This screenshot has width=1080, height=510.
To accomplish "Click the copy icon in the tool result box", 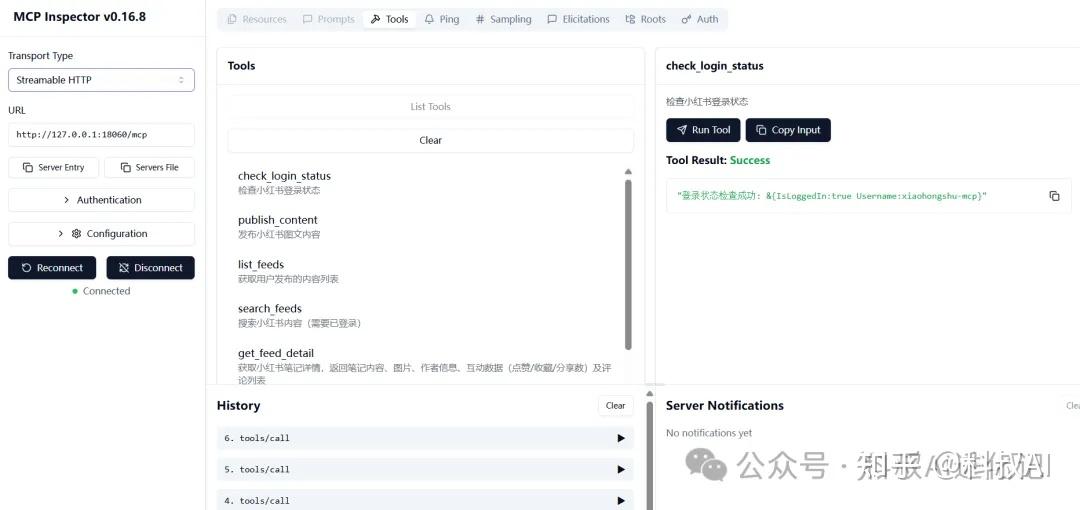I will pyautogui.click(x=1054, y=196).
